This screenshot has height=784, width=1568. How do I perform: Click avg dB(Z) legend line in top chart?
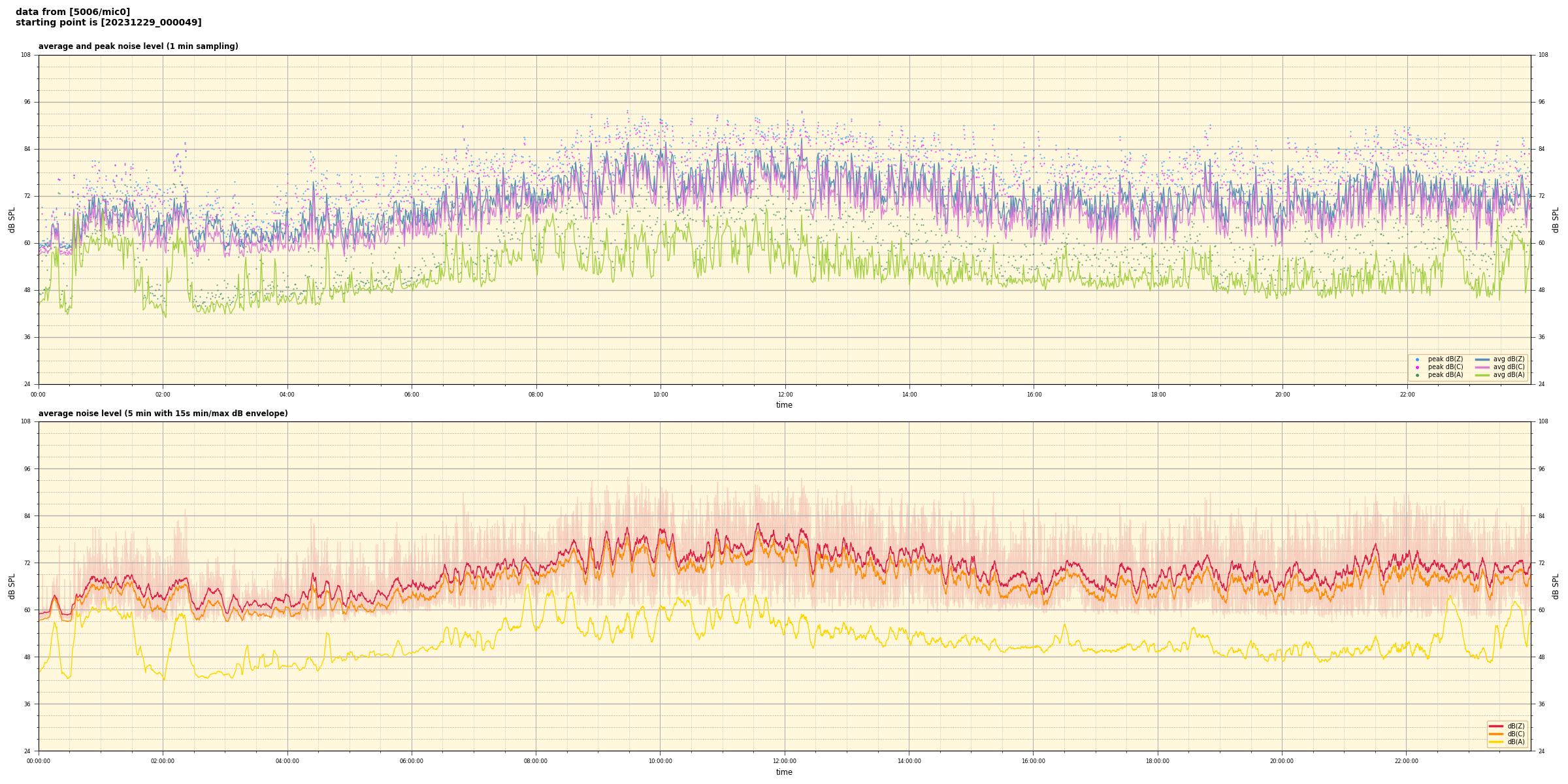point(1482,359)
